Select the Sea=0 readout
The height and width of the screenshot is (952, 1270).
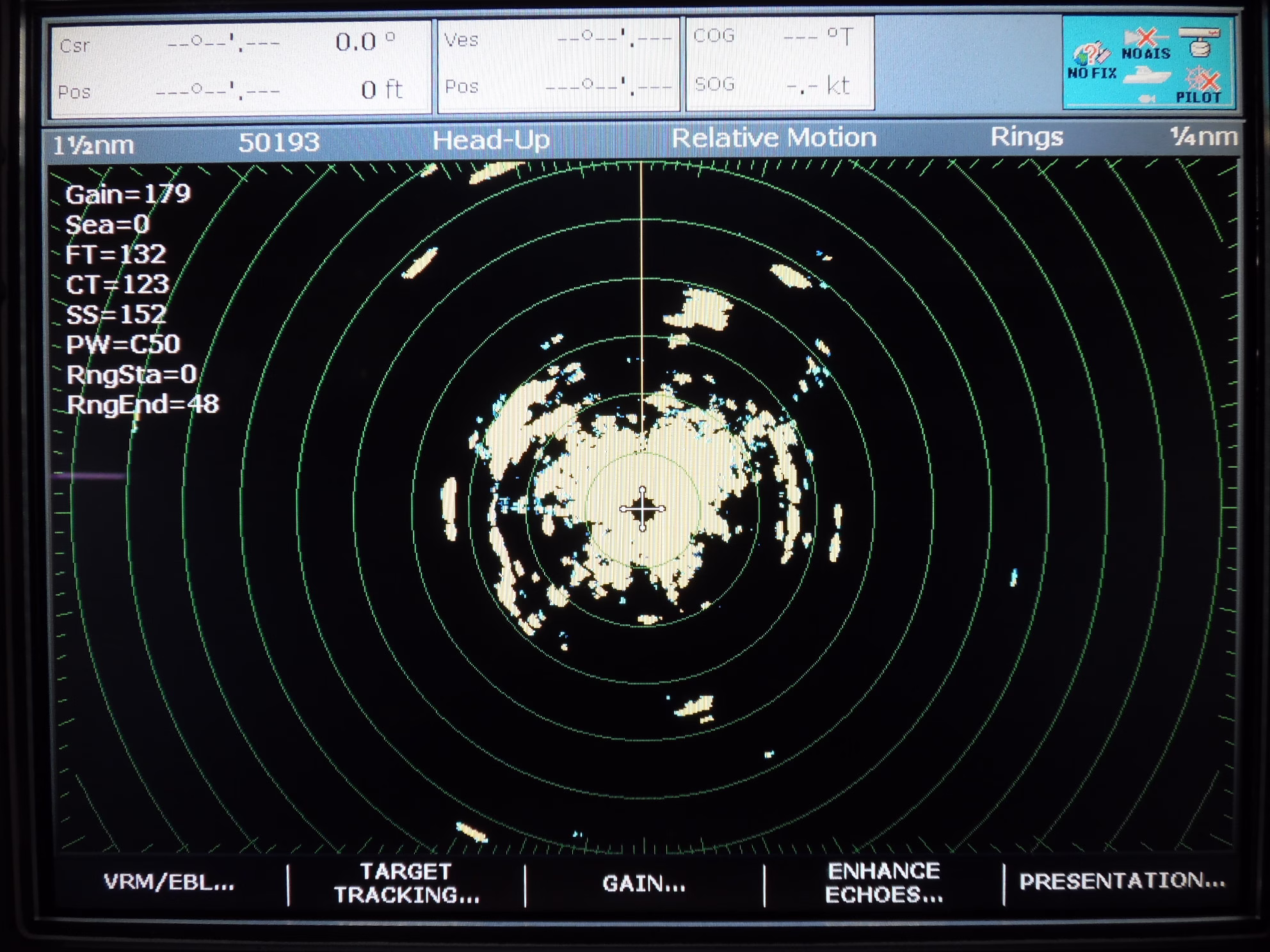point(108,225)
